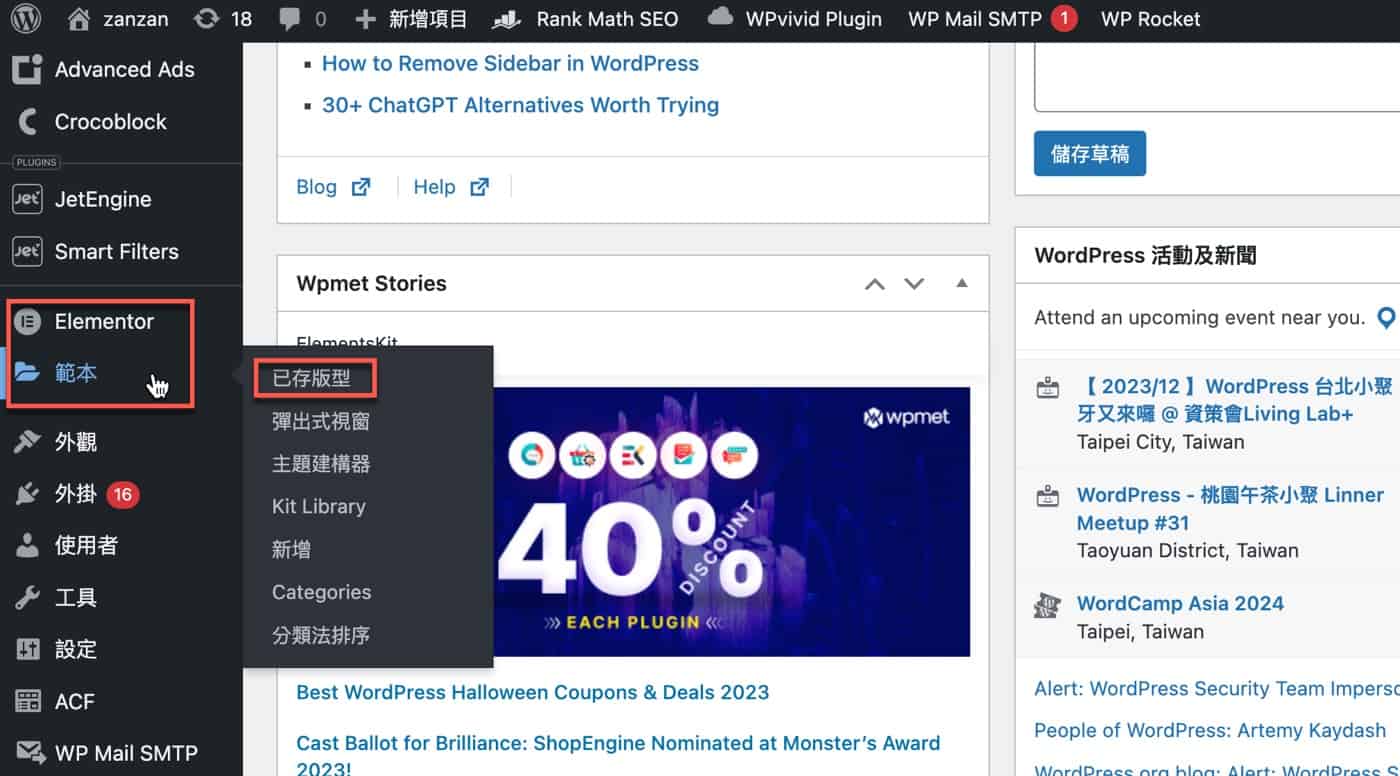Select 彈出式視窗 in the flyout submenu
This screenshot has width=1400, height=776.
pyautogui.click(x=321, y=422)
